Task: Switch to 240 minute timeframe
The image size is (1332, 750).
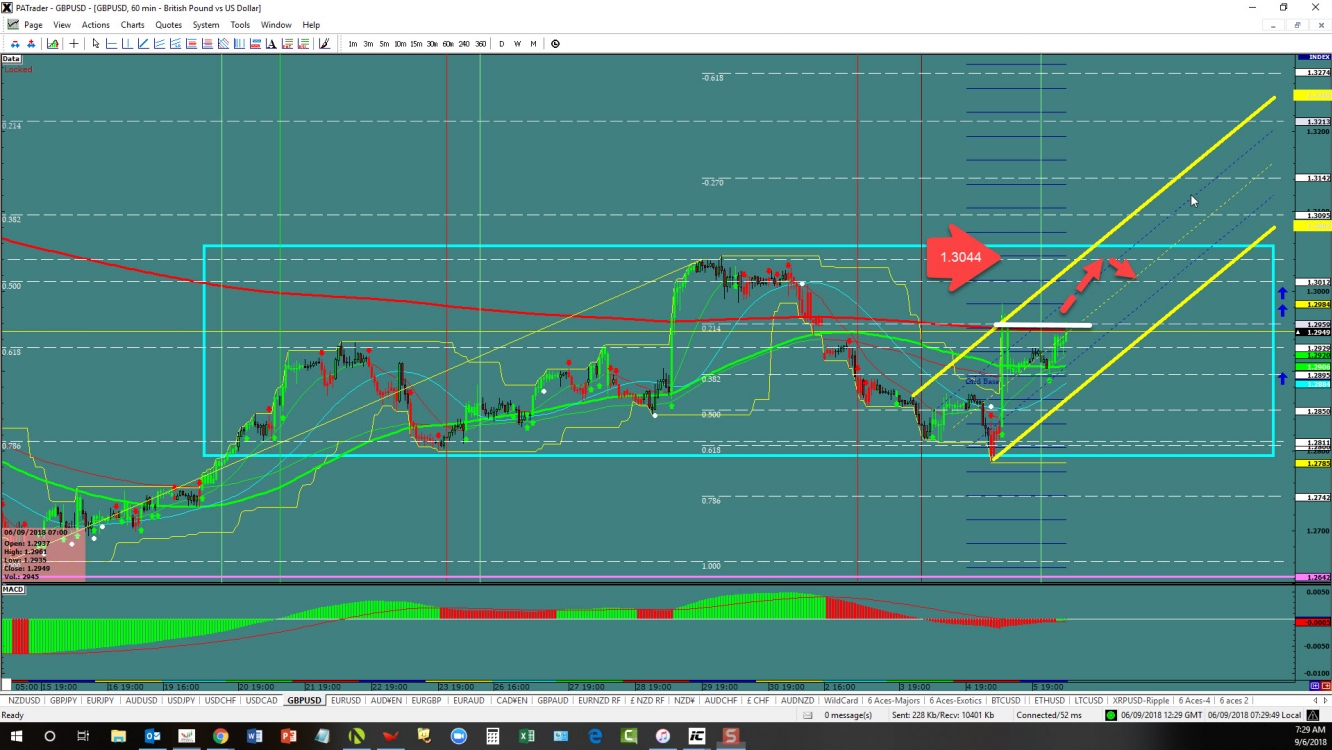Action: click(x=464, y=44)
